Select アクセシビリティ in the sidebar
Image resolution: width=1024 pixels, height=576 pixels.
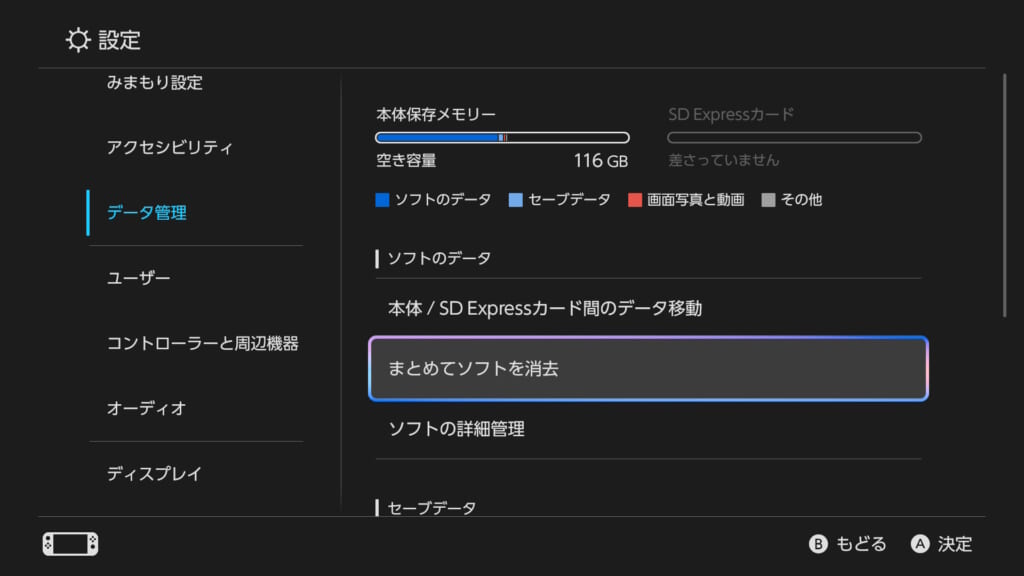point(170,148)
